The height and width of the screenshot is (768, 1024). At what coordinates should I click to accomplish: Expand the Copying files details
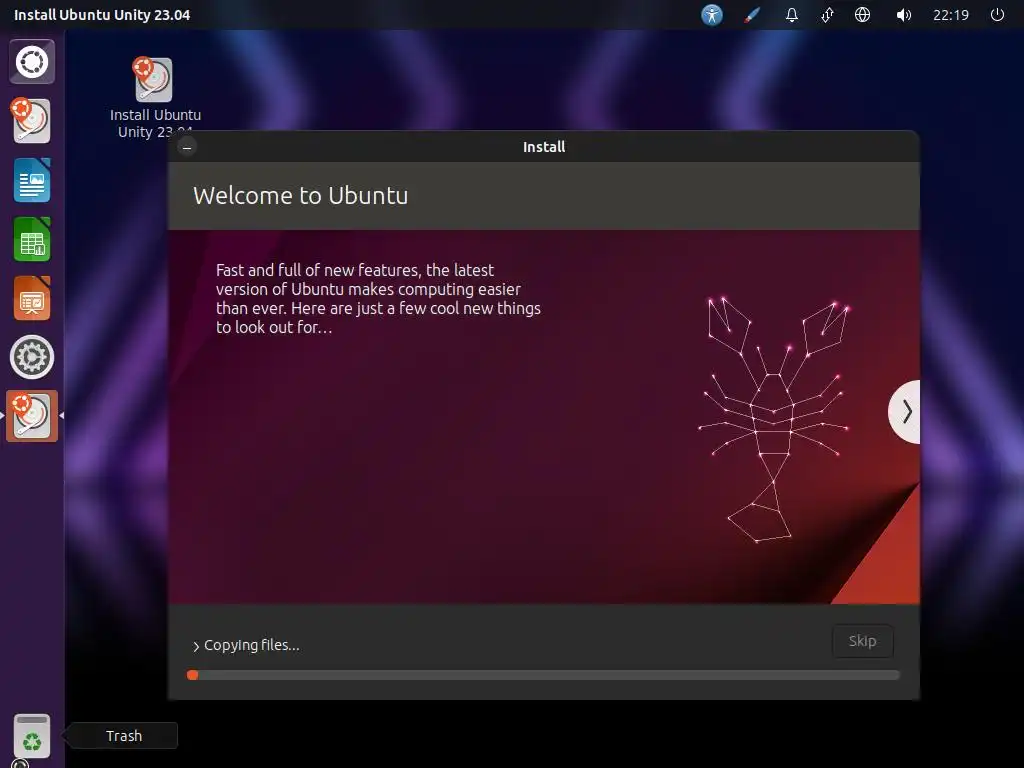pos(246,645)
